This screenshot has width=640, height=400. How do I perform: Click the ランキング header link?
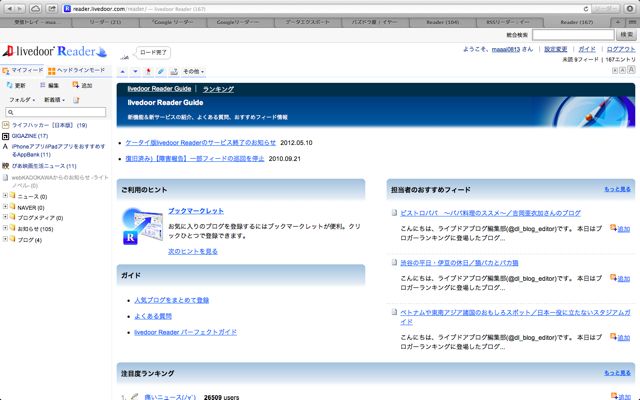click(218, 89)
